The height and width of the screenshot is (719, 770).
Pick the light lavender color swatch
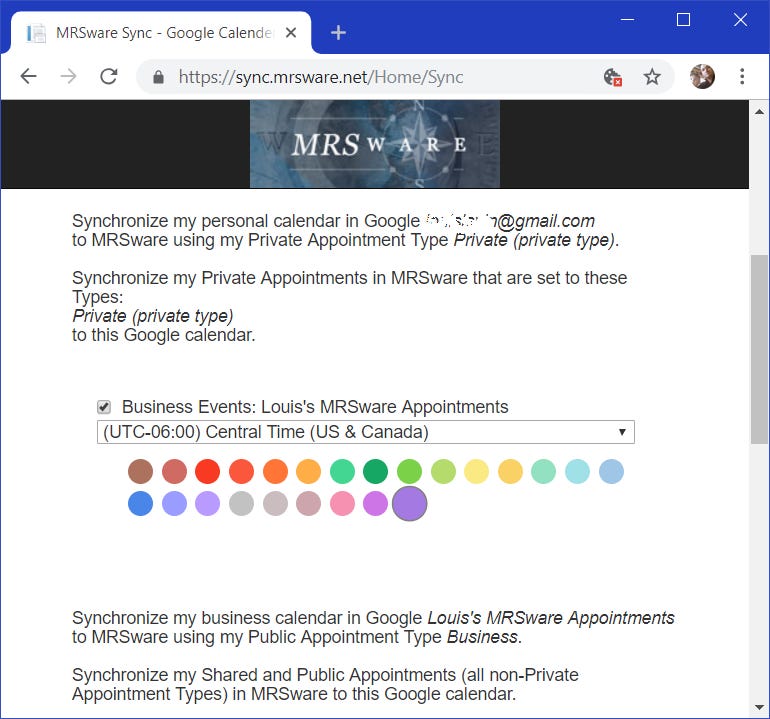pyautogui.click(x=207, y=503)
